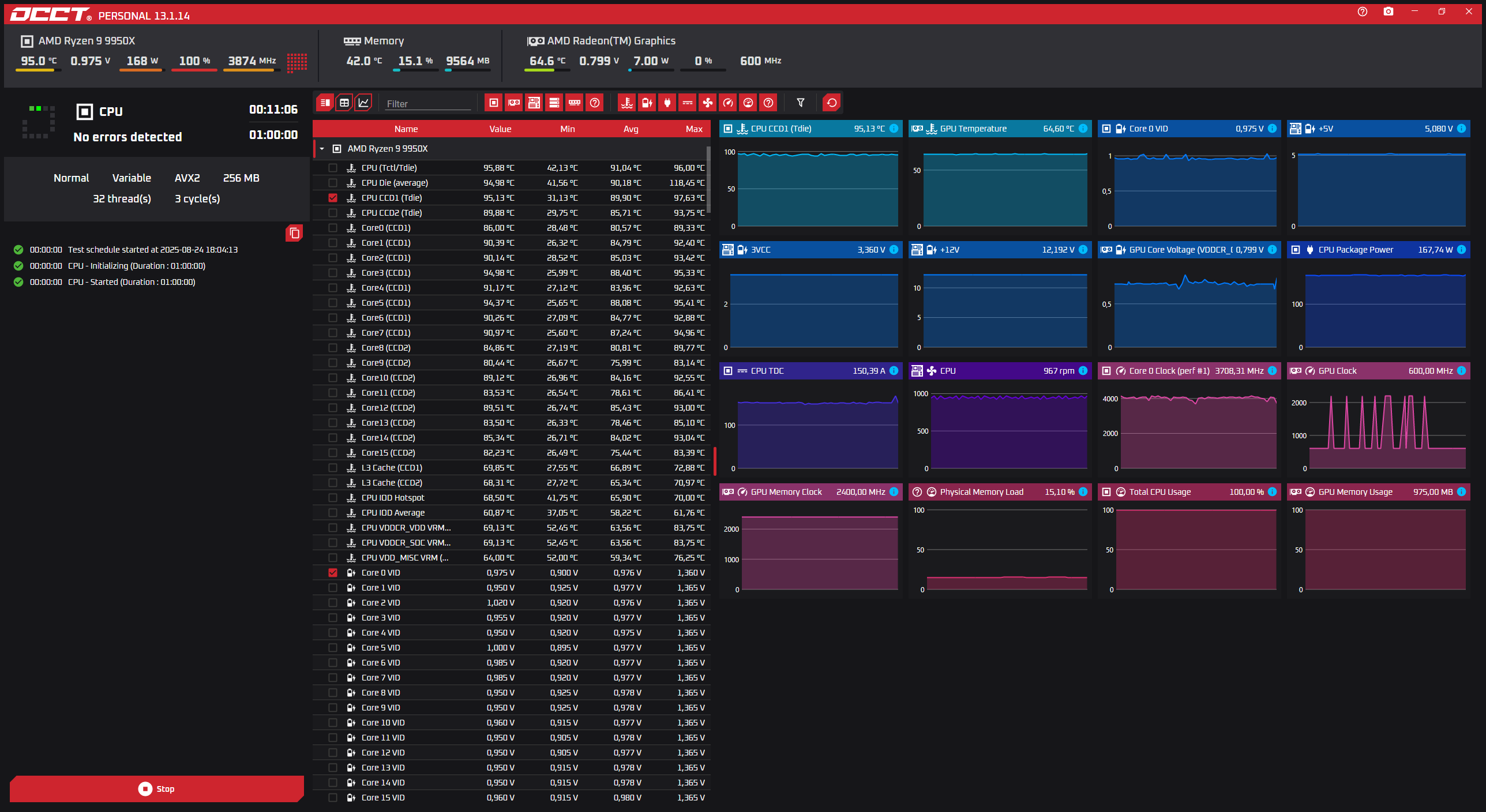Toggle the temperature sensor filter icon
Viewport: 1486px width, 812px height.
click(x=626, y=103)
